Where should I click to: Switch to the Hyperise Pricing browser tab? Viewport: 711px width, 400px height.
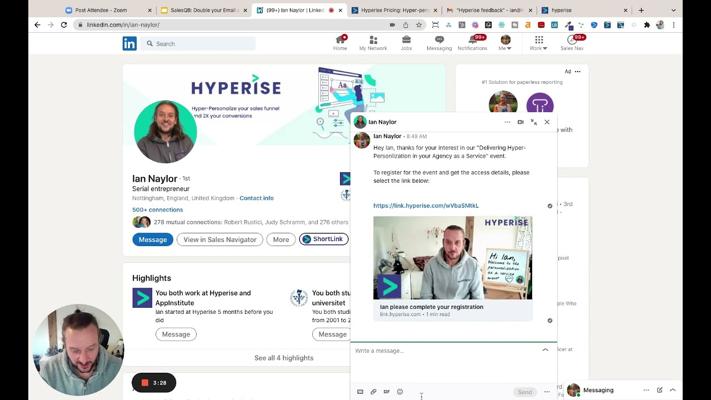[x=391, y=10]
